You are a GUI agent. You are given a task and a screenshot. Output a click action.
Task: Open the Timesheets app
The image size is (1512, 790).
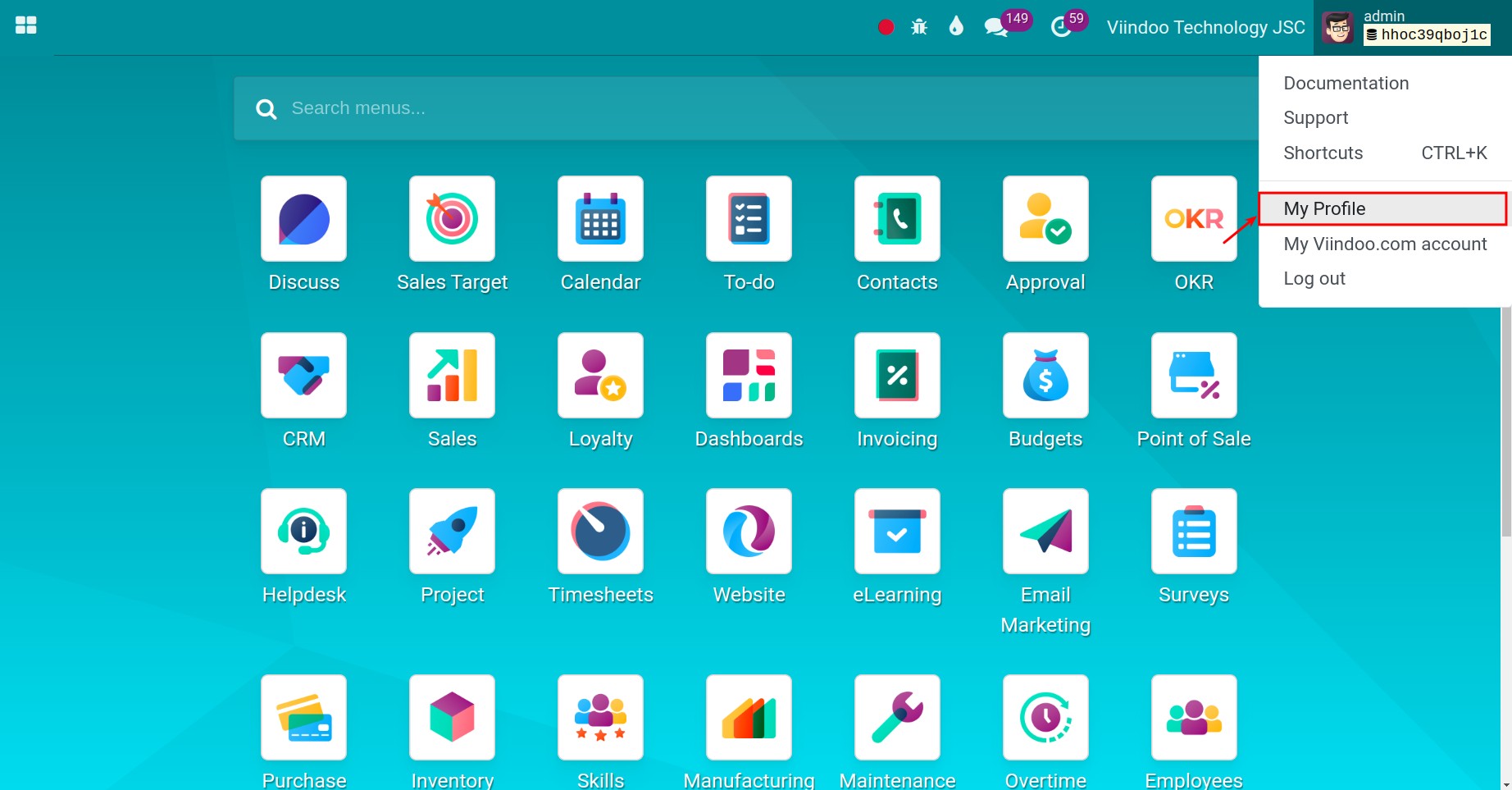600,531
